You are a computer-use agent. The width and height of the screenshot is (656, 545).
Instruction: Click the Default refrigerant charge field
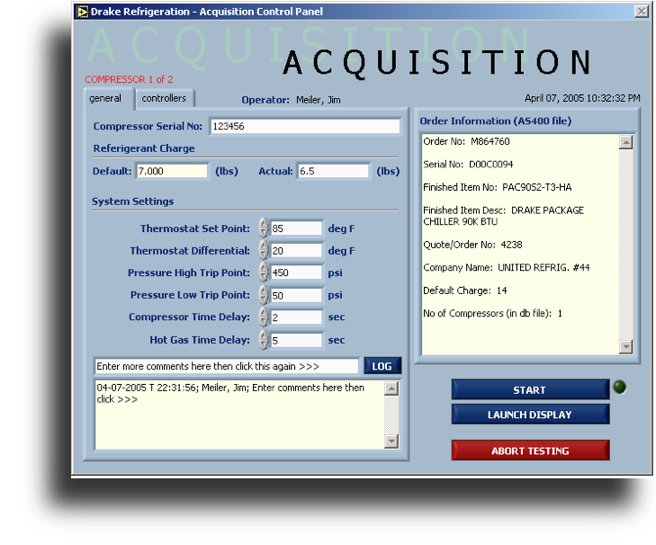[x=172, y=171]
